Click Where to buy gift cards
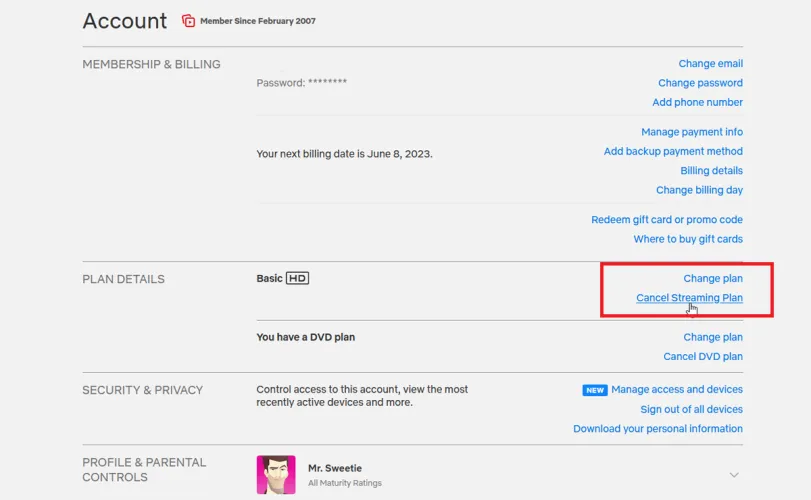 [x=688, y=239]
